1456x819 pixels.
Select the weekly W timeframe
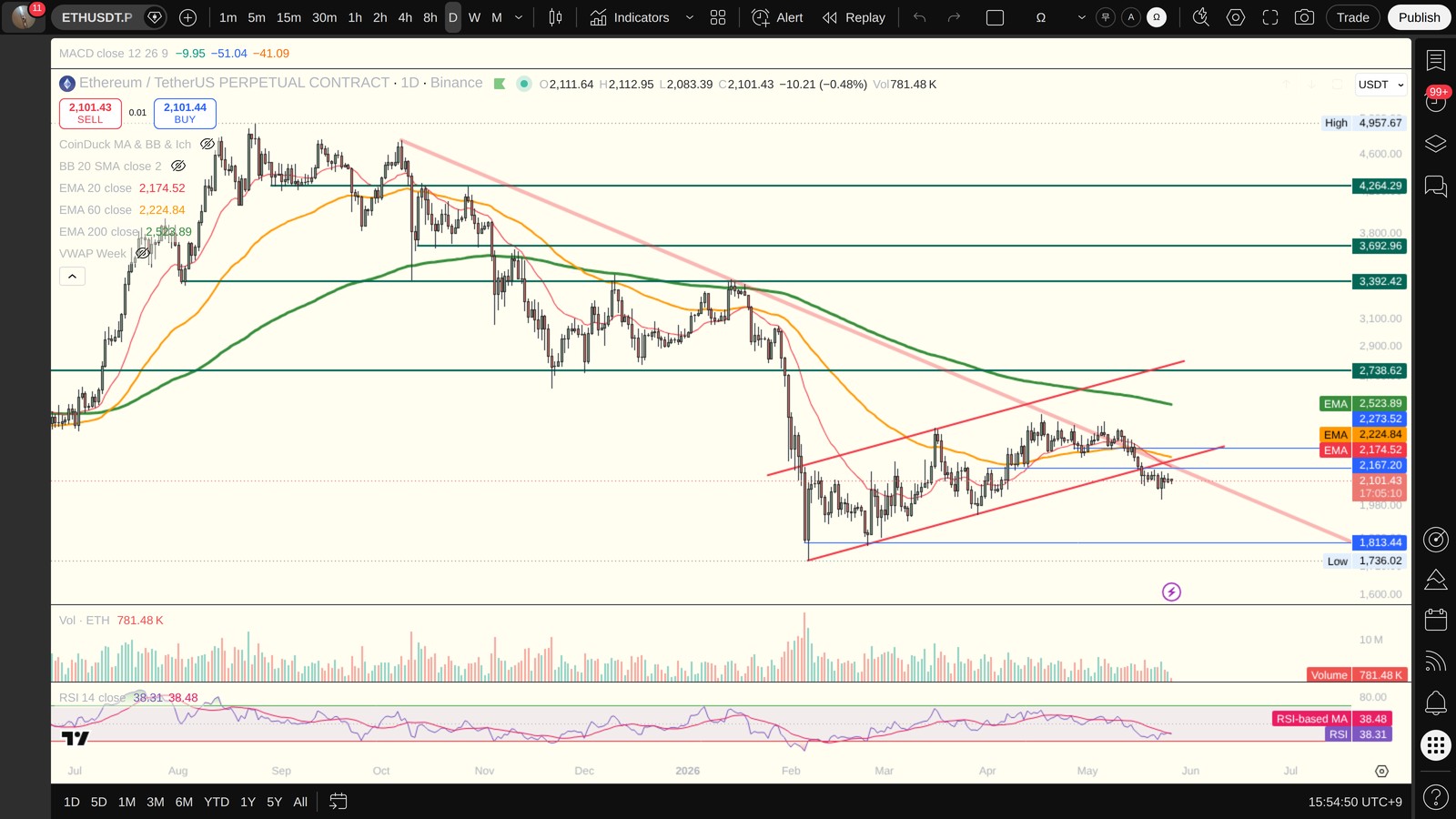pyautogui.click(x=474, y=17)
